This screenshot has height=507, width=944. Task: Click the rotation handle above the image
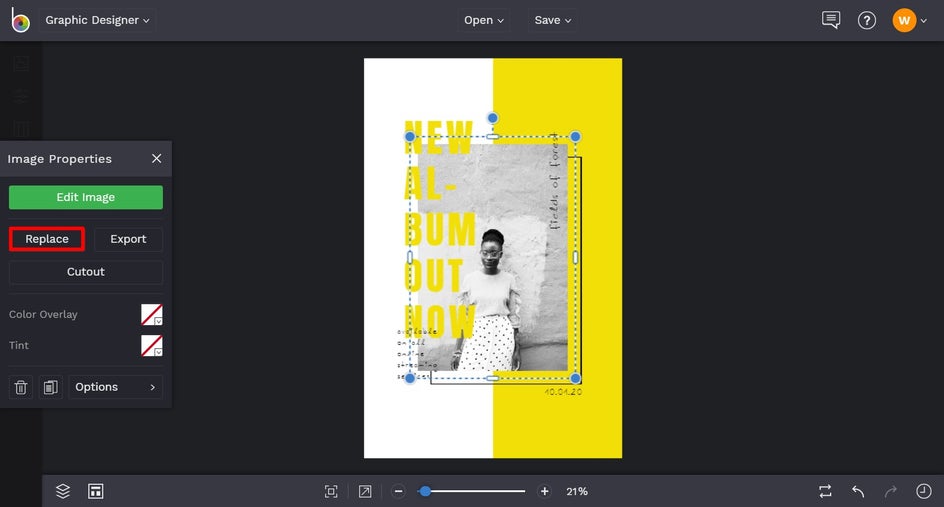pos(492,118)
